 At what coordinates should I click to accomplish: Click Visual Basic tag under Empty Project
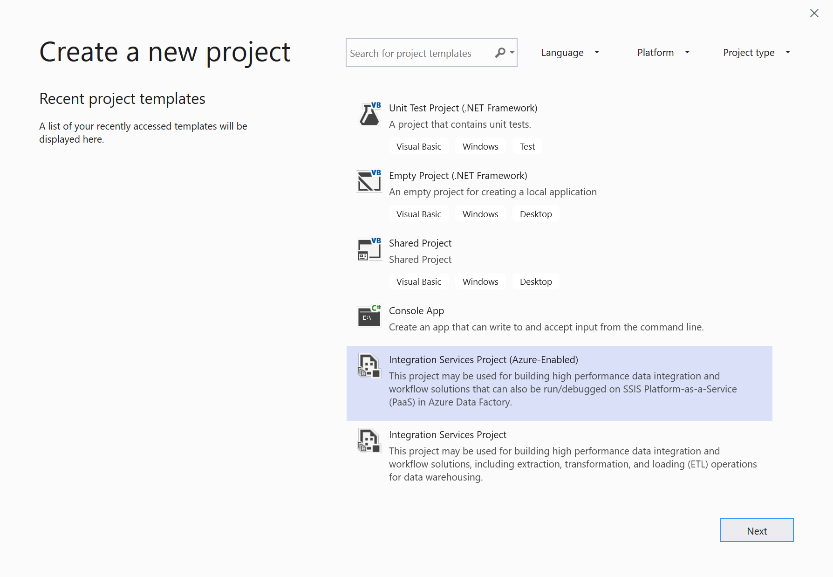tap(419, 214)
